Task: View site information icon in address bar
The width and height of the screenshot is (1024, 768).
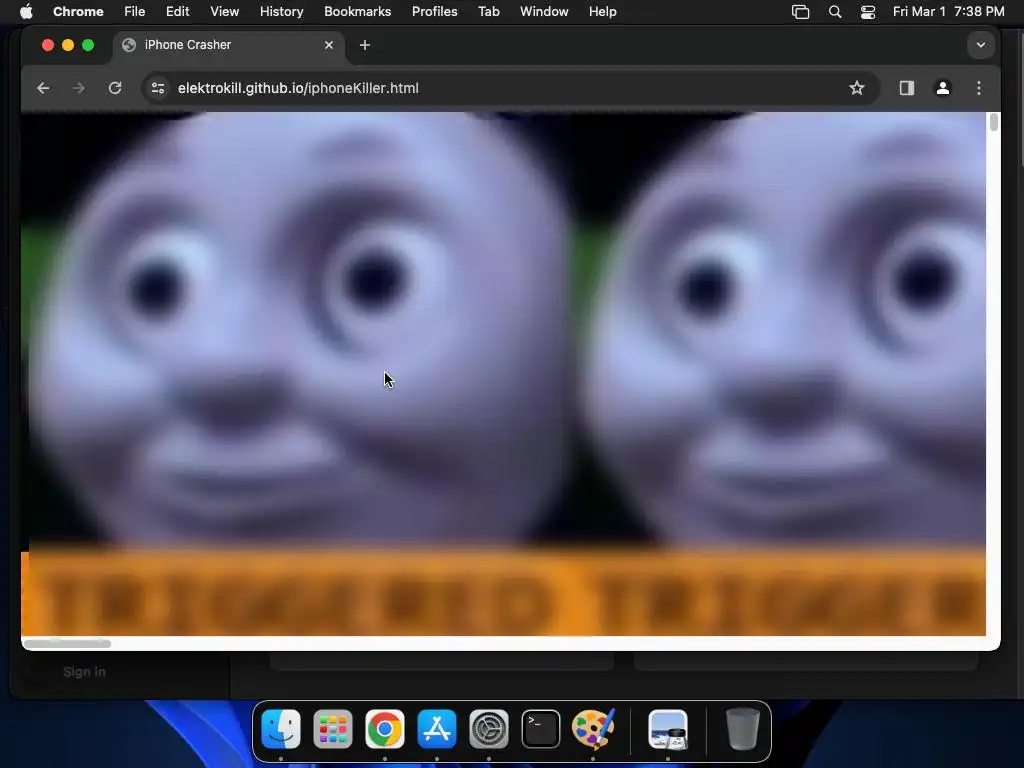Action: pyautogui.click(x=158, y=88)
